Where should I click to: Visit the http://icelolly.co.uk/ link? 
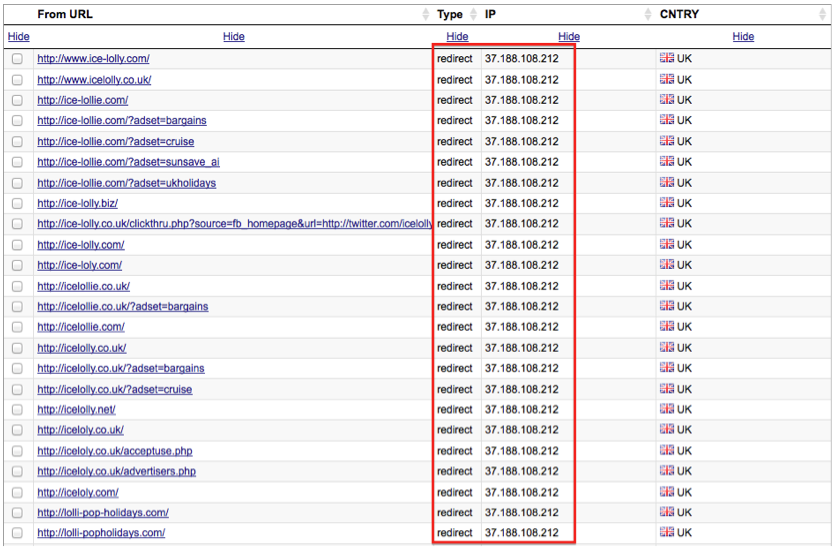coord(82,348)
